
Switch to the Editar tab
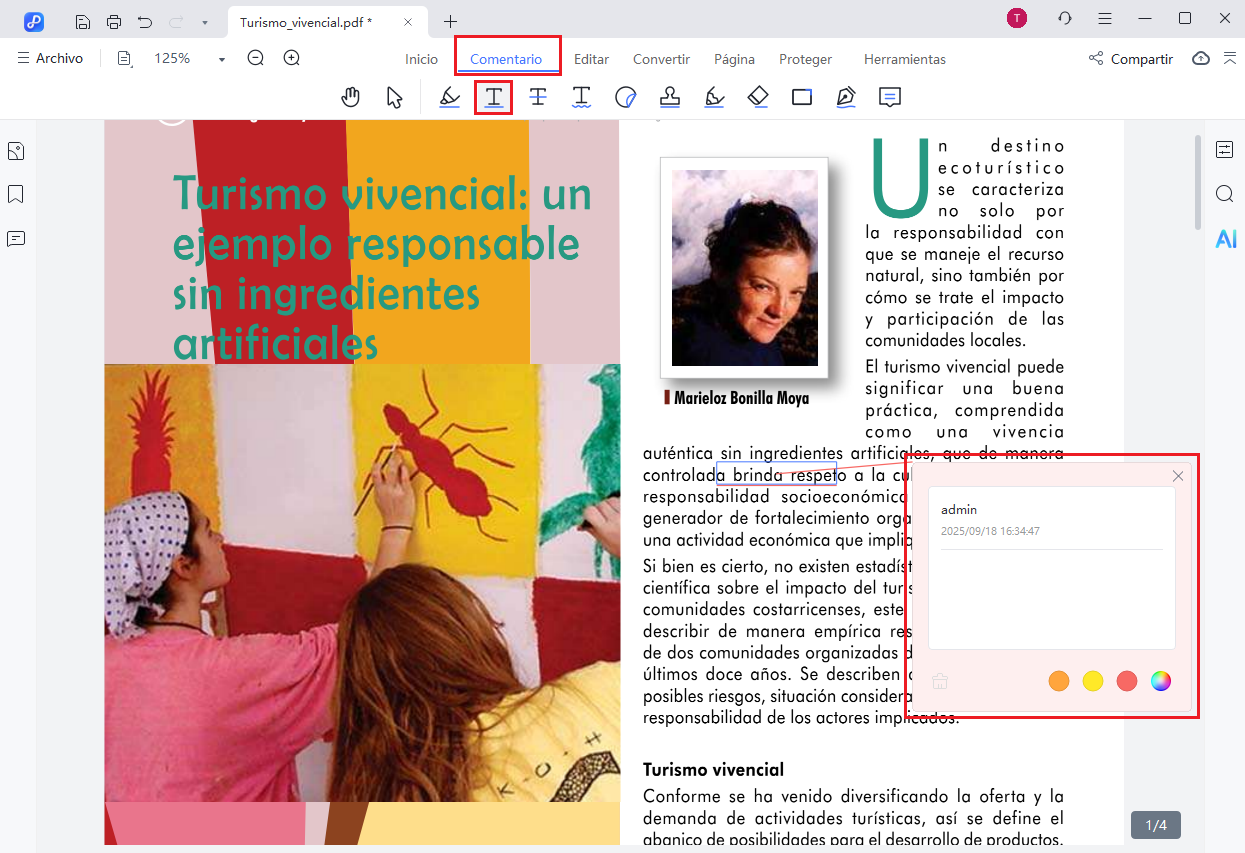click(591, 59)
